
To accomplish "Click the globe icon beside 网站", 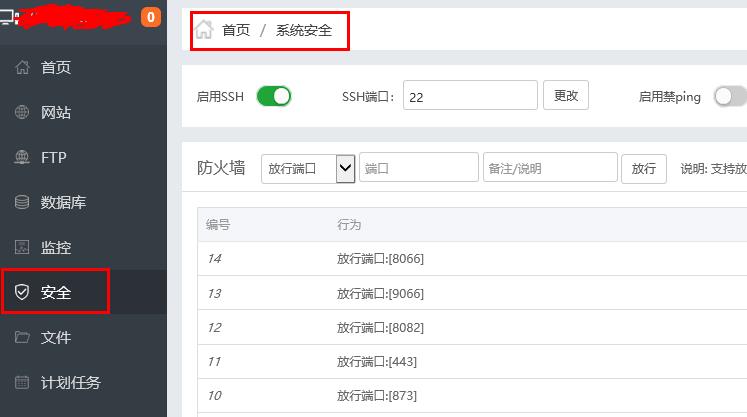I will pyautogui.click(x=22, y=112).
